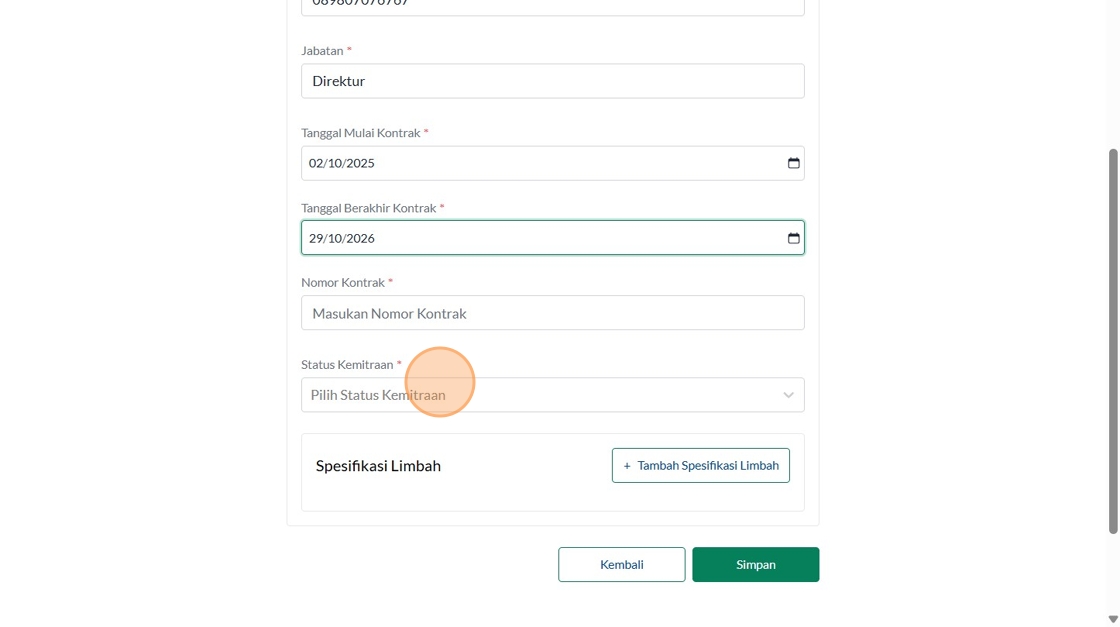Open calendar picker for Tanggal Mulai Kontrak
This screenshot has height=627, width=1120.
(x=793, y=163)
